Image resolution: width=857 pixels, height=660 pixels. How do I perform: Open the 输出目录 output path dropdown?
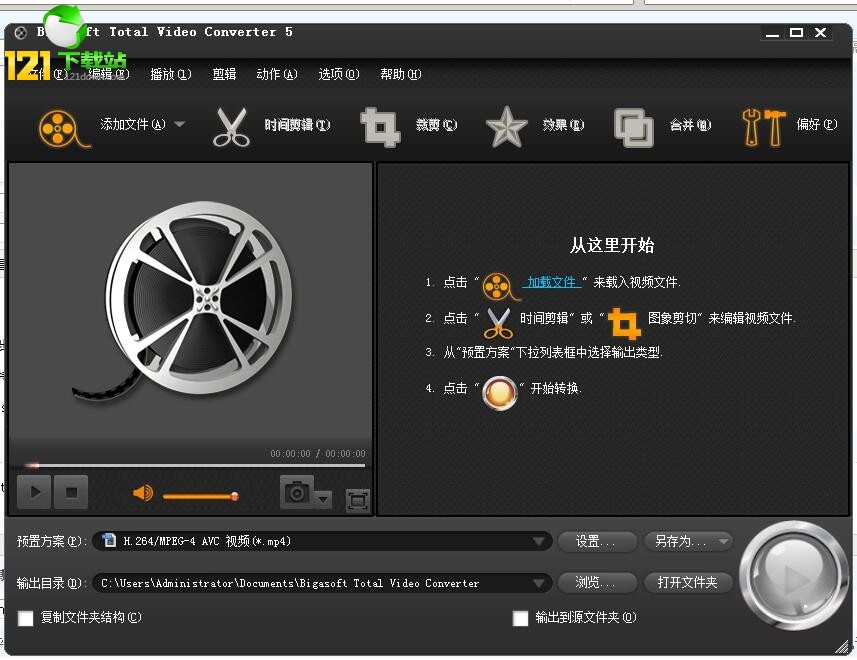pos(538,584)
